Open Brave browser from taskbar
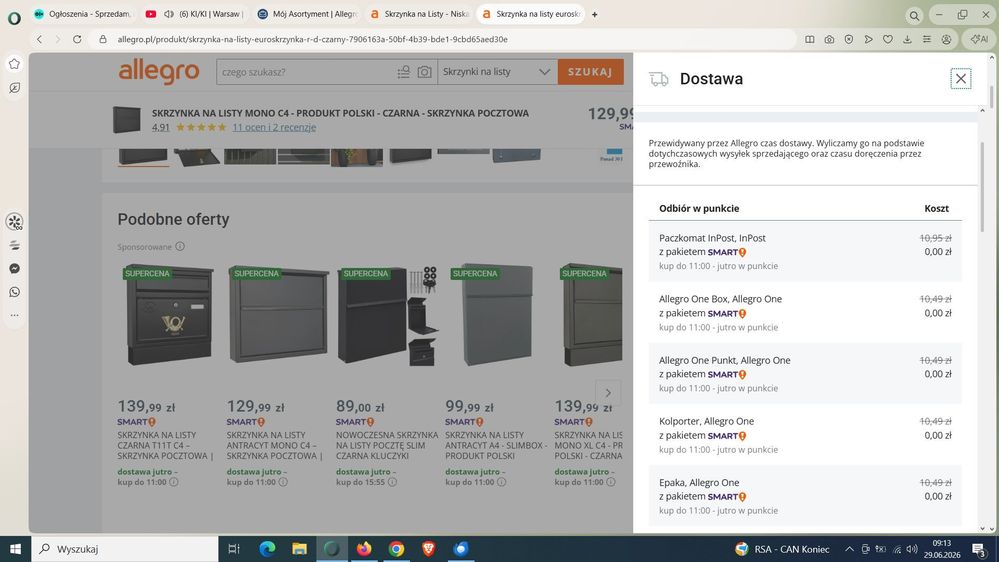 pyautogui.click(x=429, y=549)
